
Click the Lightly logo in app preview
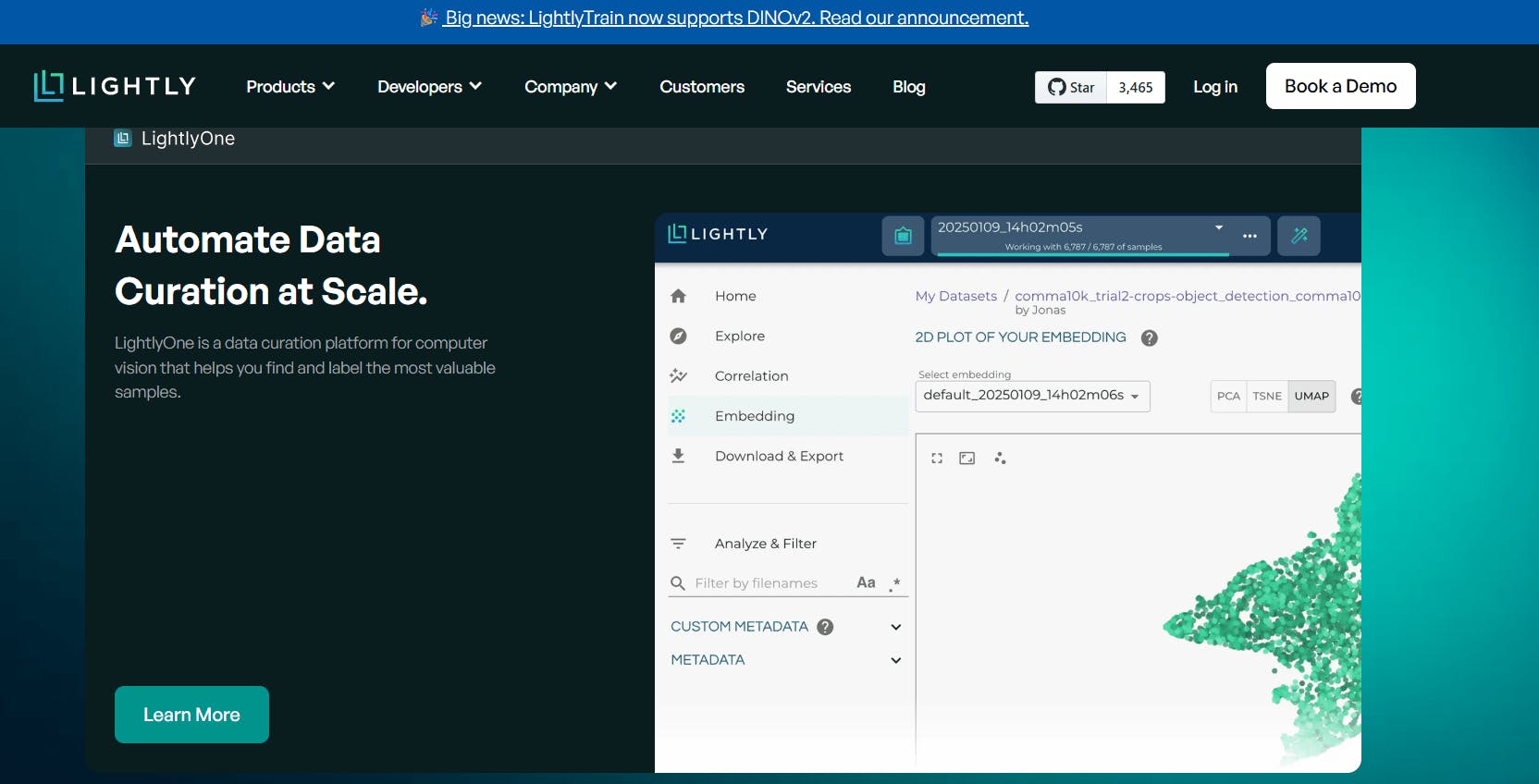tap(718, 233)
